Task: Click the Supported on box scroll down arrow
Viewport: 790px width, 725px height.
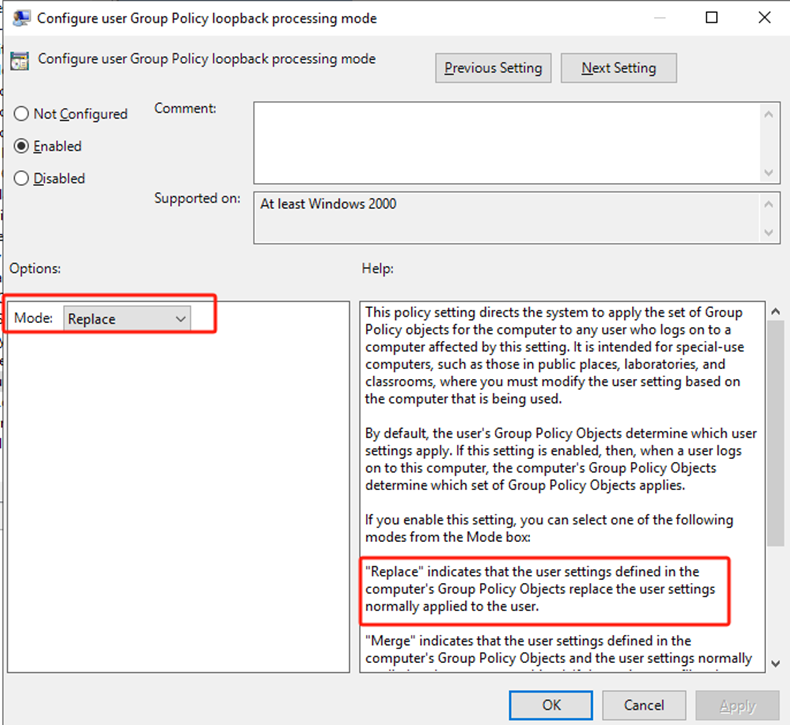Action: 768,232
